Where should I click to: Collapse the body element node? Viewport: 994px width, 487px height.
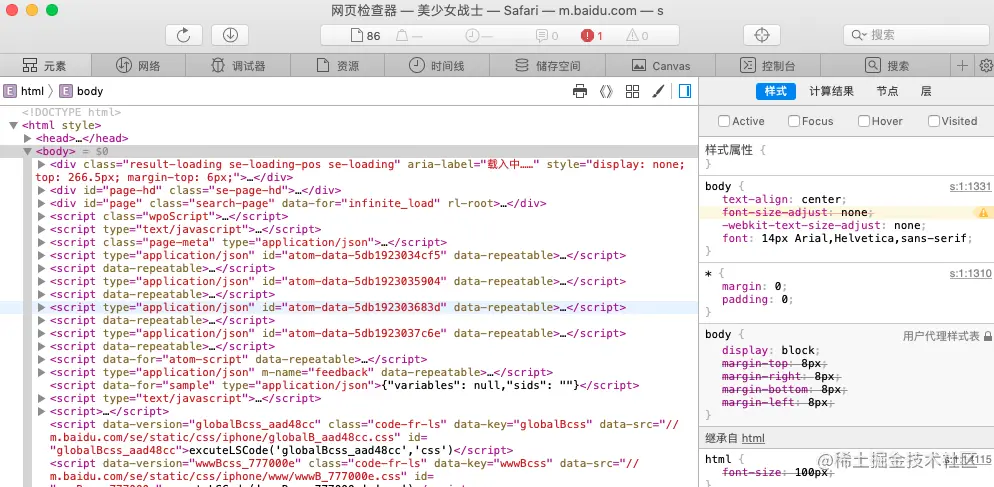[27, 152]
